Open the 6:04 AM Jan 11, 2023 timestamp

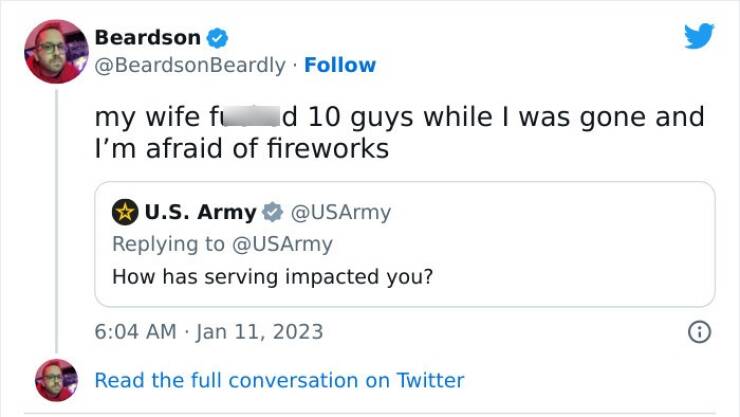pyautogui.click(x=209, y=331)
